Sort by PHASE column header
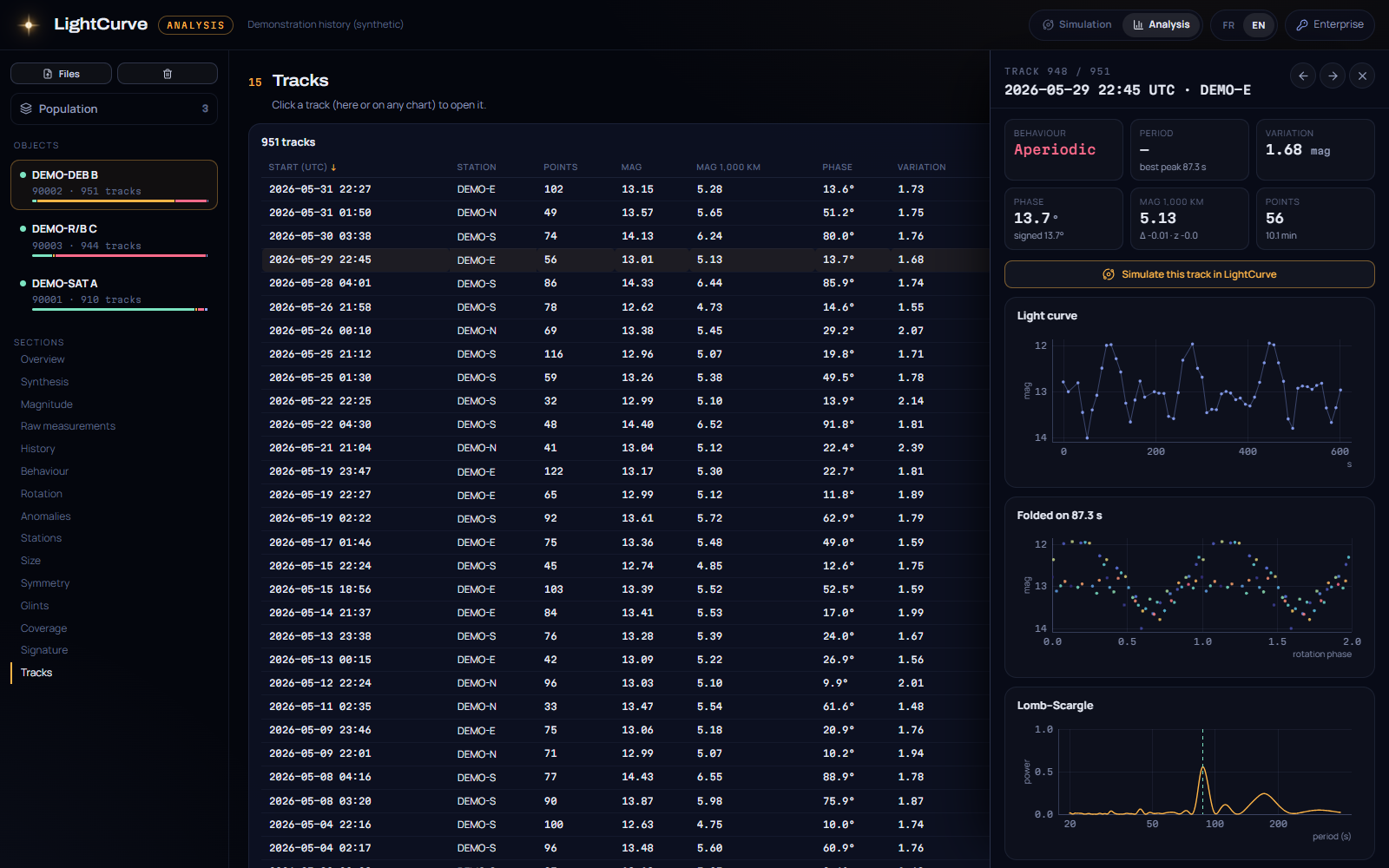The width and height of the screenshot is (1389, 868). (x=837, y=168)
